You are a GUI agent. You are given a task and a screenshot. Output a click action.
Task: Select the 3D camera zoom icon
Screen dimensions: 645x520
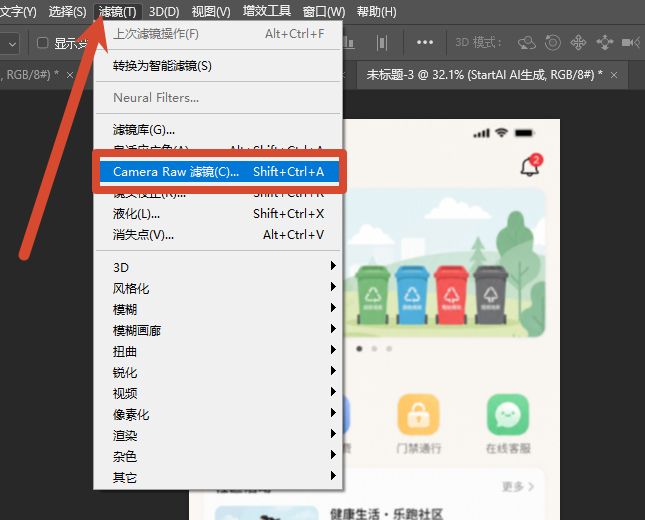click(x=631, y=42)
